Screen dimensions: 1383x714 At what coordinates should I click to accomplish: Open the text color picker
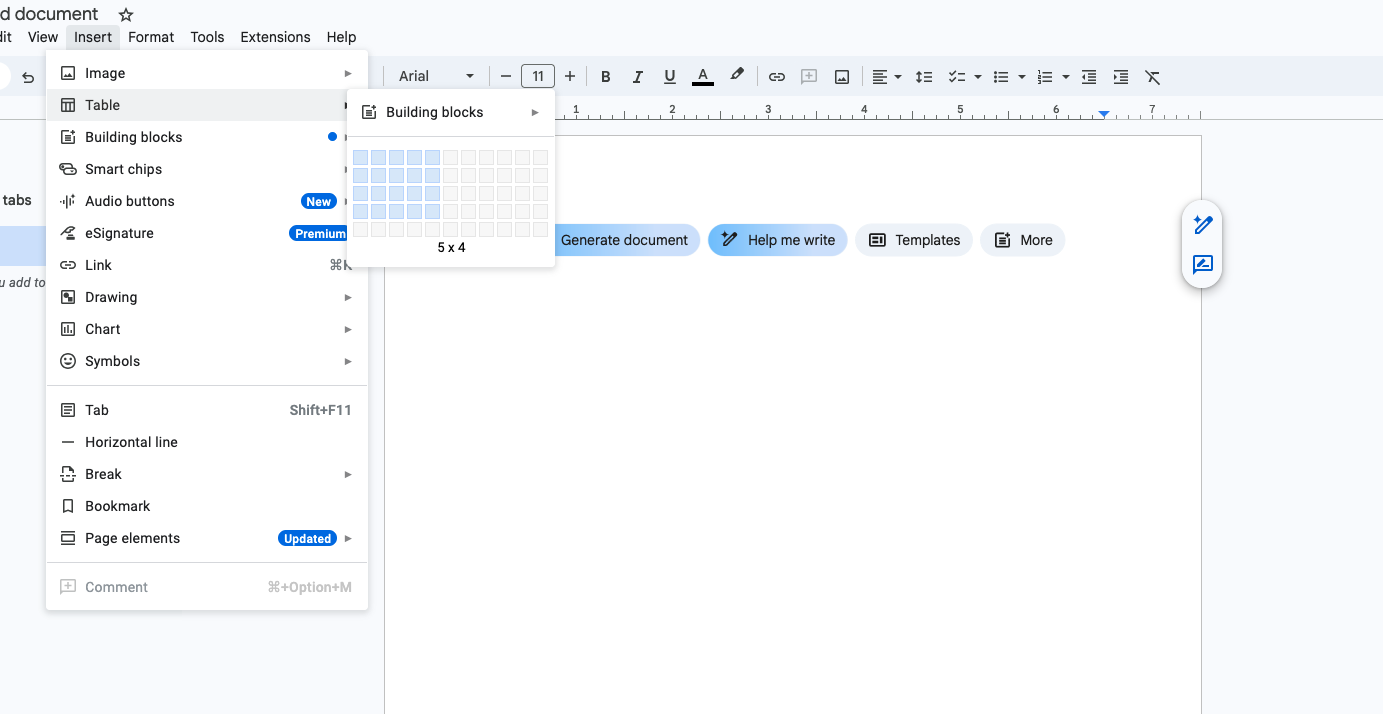[703, 77]
